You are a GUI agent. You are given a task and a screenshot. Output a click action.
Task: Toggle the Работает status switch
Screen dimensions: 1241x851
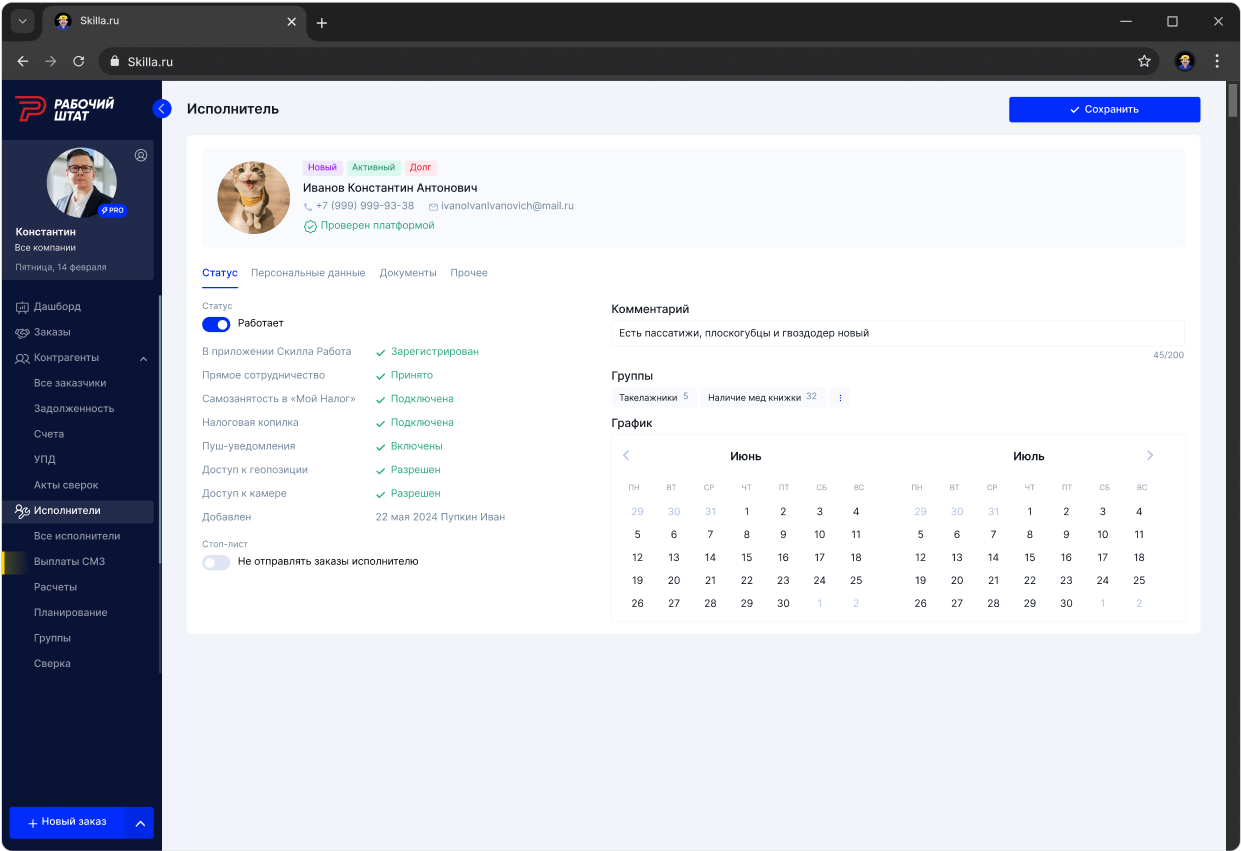[216, 324]
